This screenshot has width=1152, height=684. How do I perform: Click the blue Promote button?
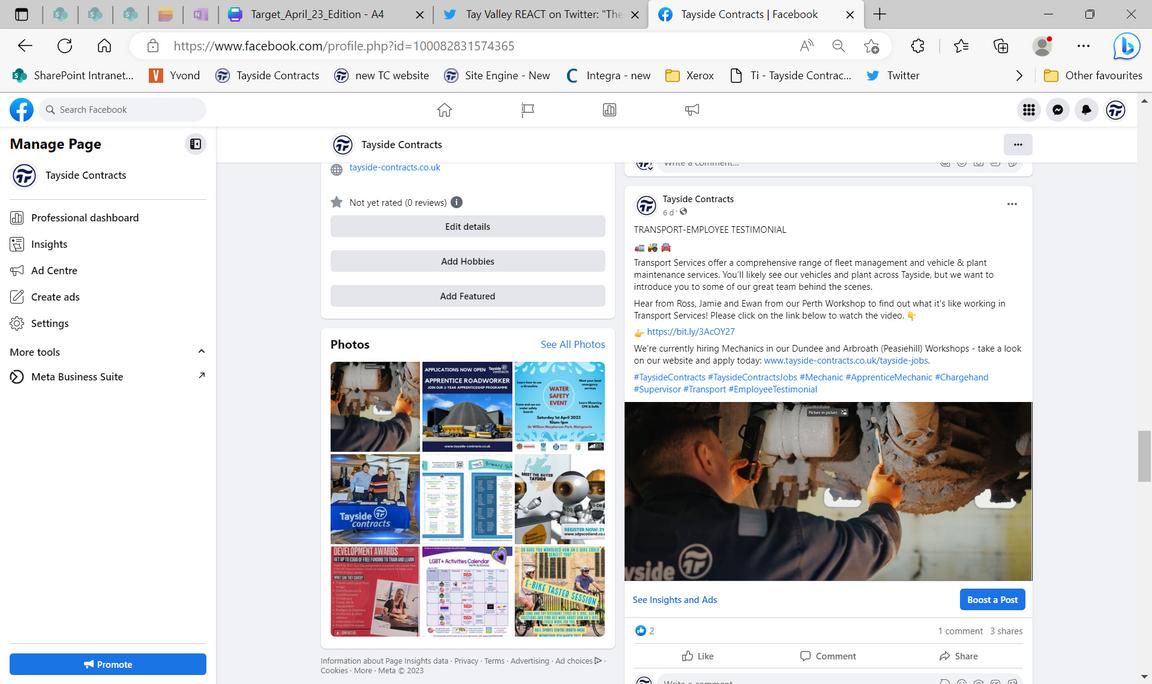108,664
